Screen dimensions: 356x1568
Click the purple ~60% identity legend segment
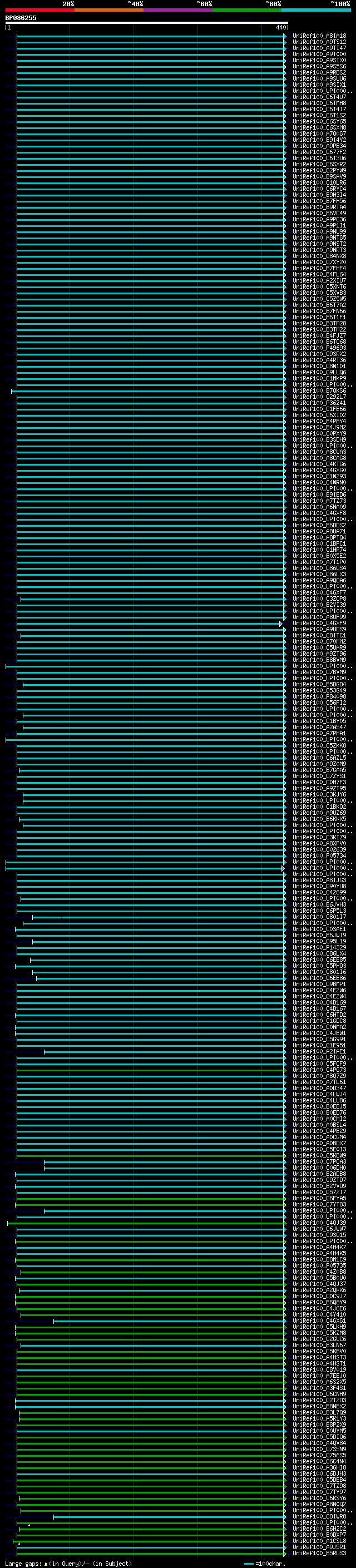179,10
